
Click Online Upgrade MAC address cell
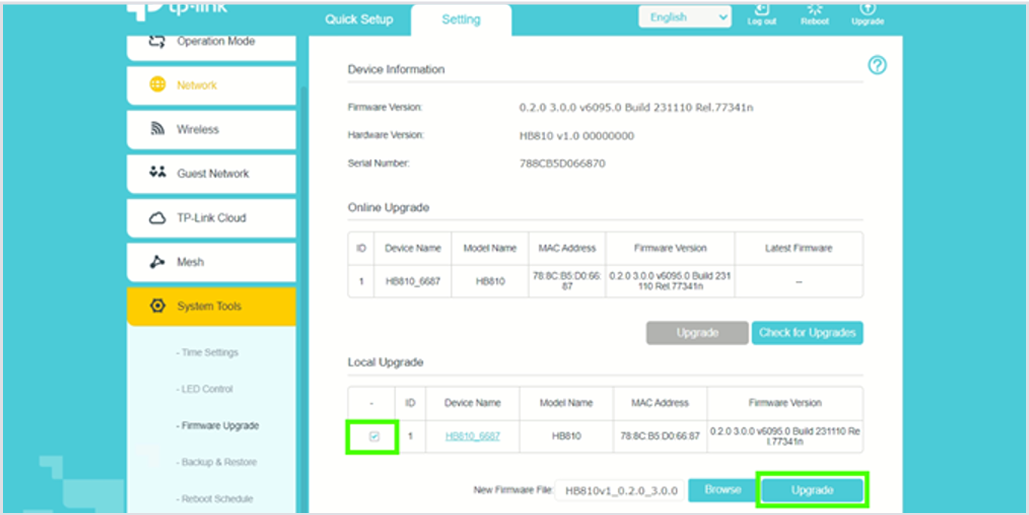(567, 281)
